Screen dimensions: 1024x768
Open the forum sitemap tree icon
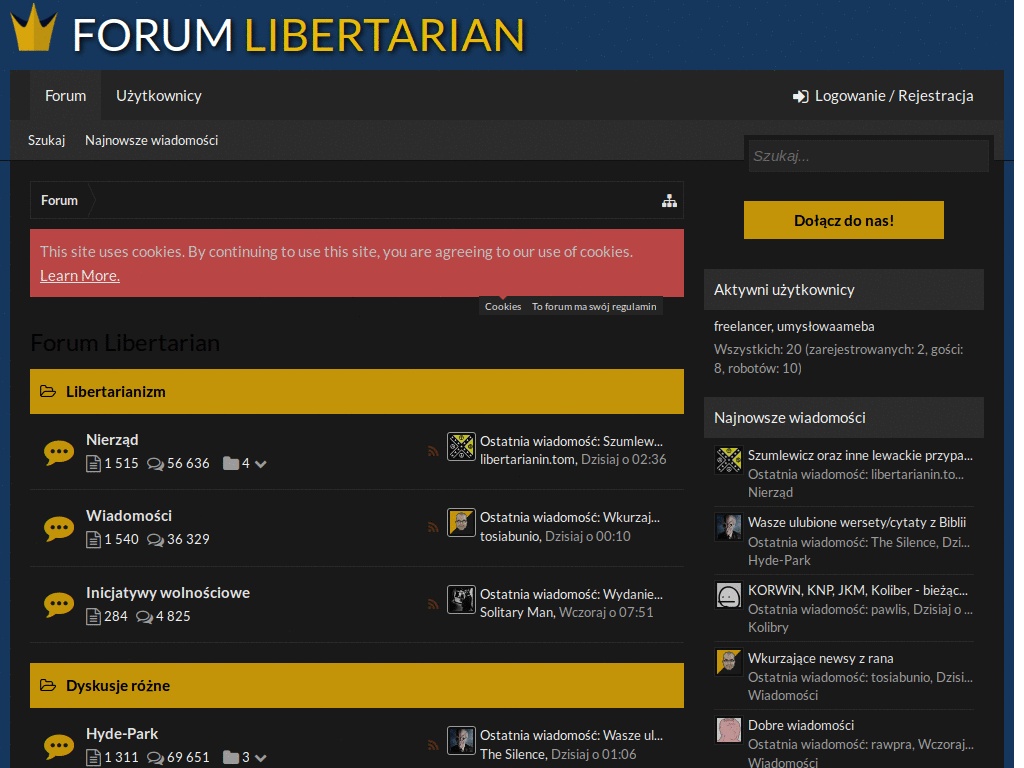click(669, 200)
